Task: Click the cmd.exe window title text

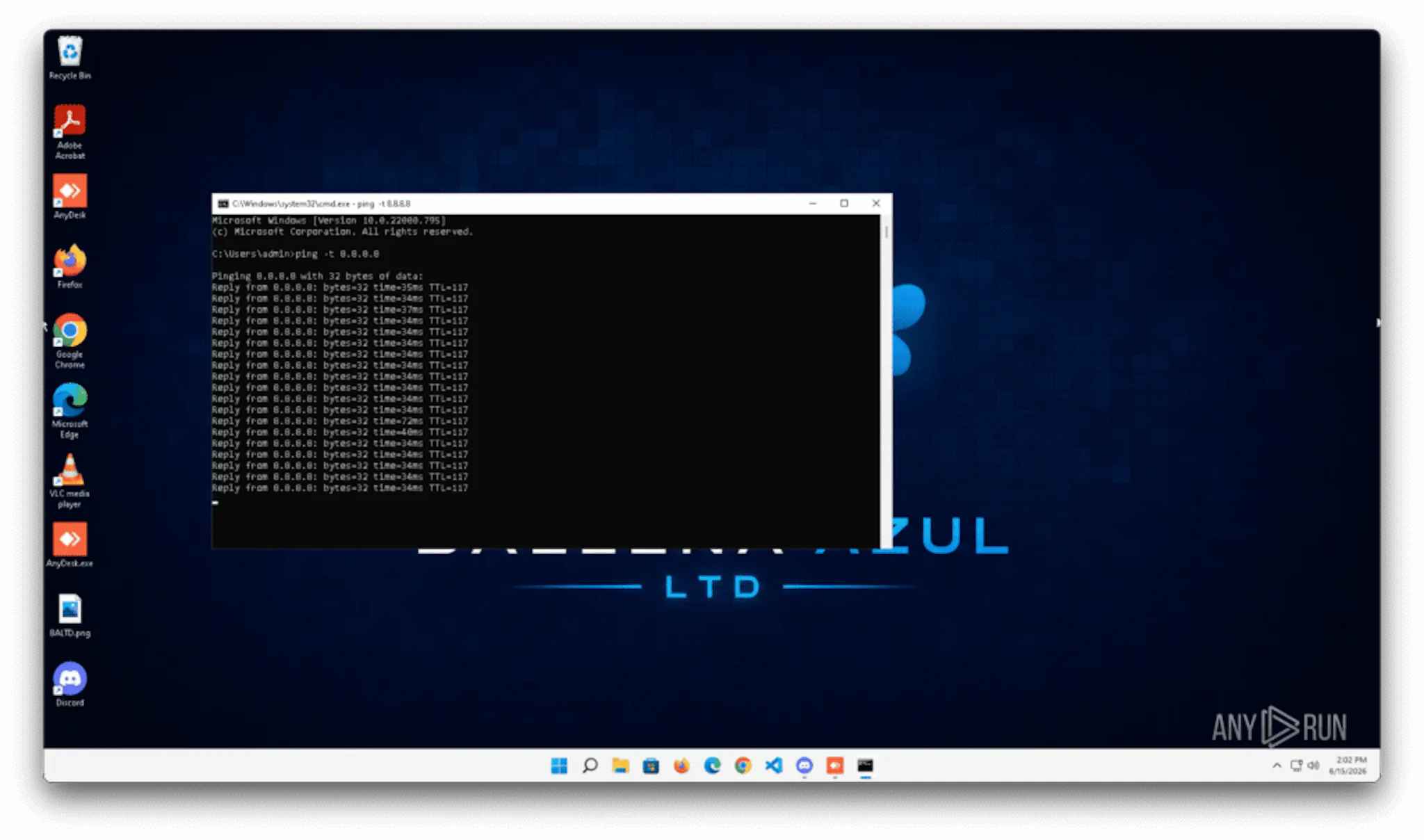Action: (321, 204)
